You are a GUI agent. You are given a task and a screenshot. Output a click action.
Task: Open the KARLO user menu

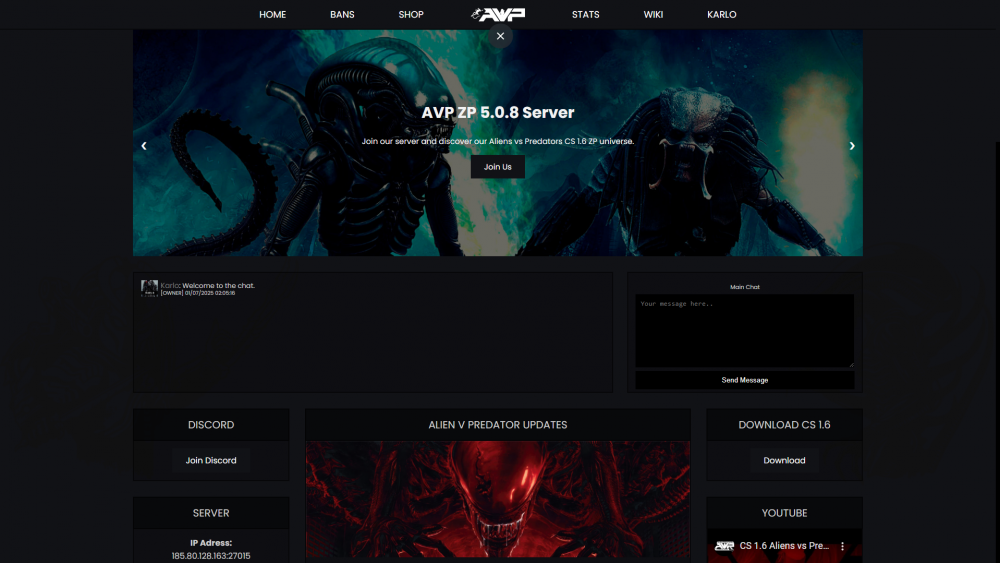(x=721, y=15)
